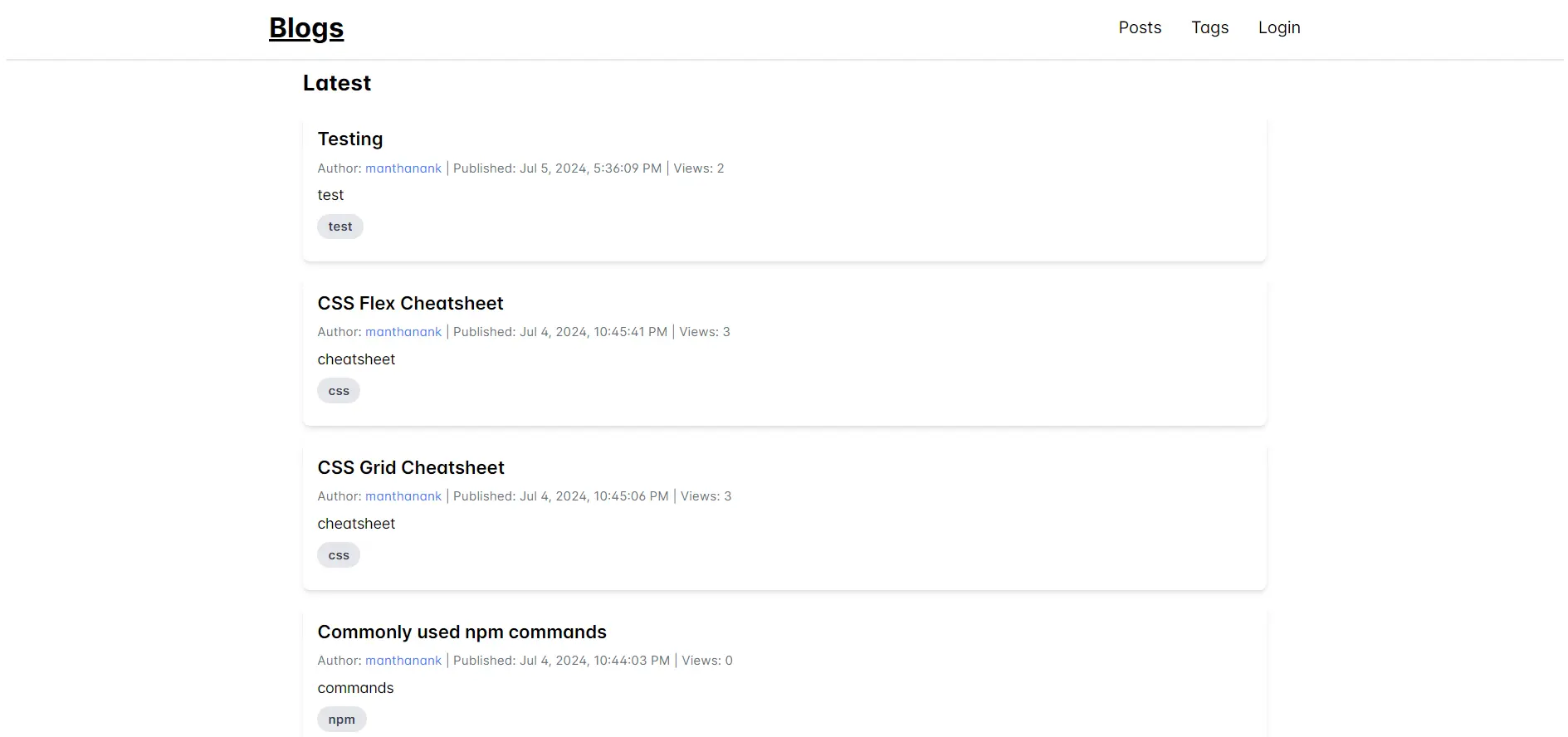Click the published date on npm commands post
1568x737 pixels.
(593, 660)
